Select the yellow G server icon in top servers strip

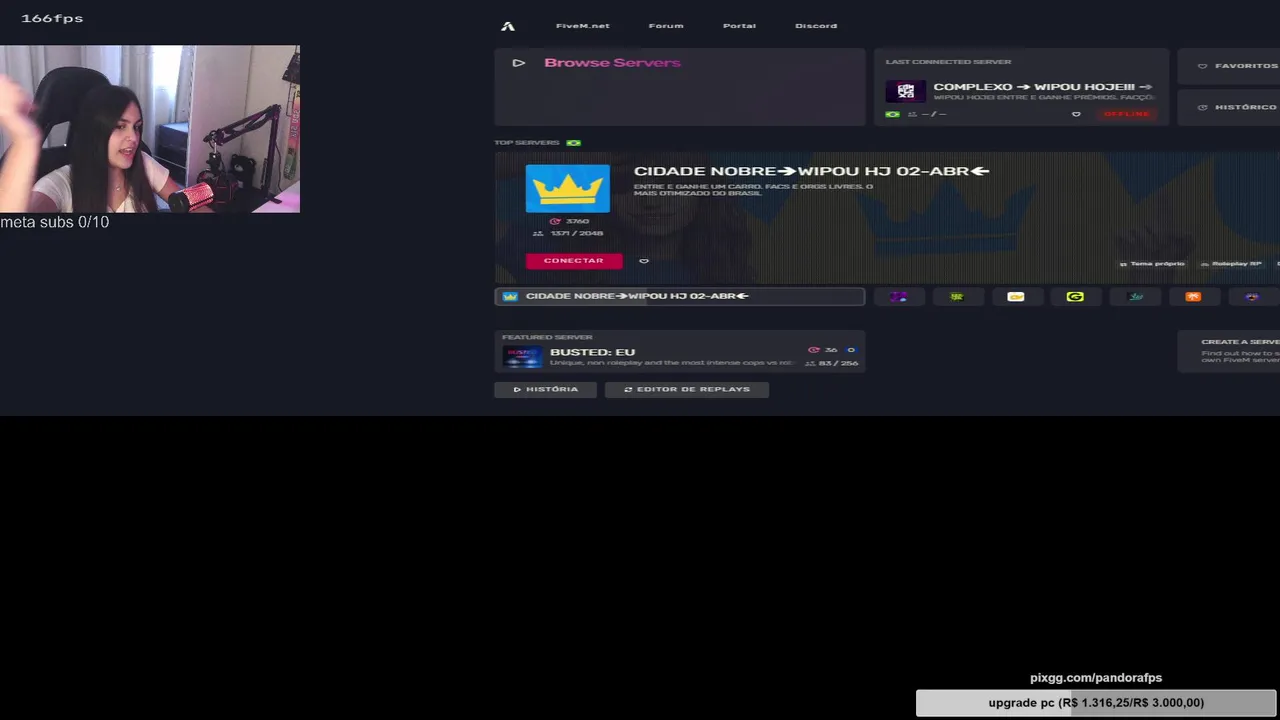pos(1075,297)
